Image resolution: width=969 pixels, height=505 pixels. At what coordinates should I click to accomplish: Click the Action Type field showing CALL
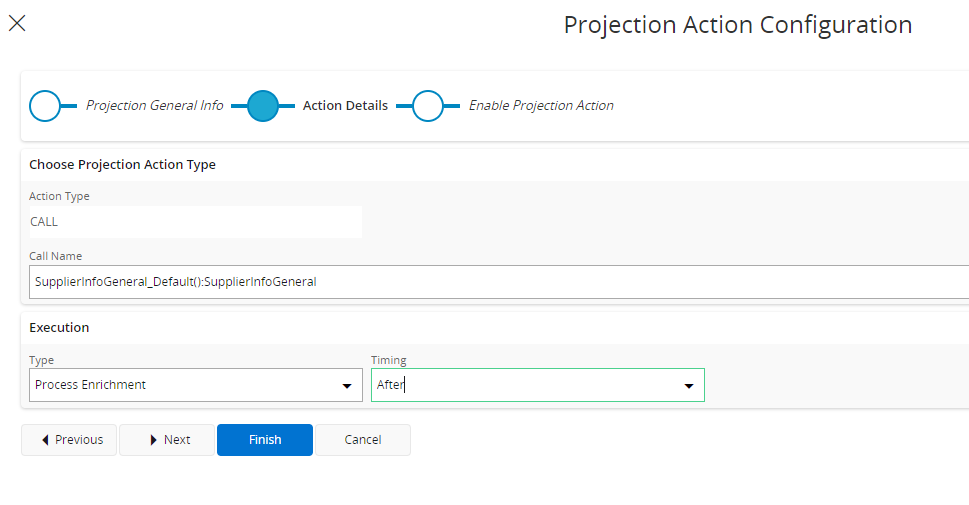click(x=195, y=222)
